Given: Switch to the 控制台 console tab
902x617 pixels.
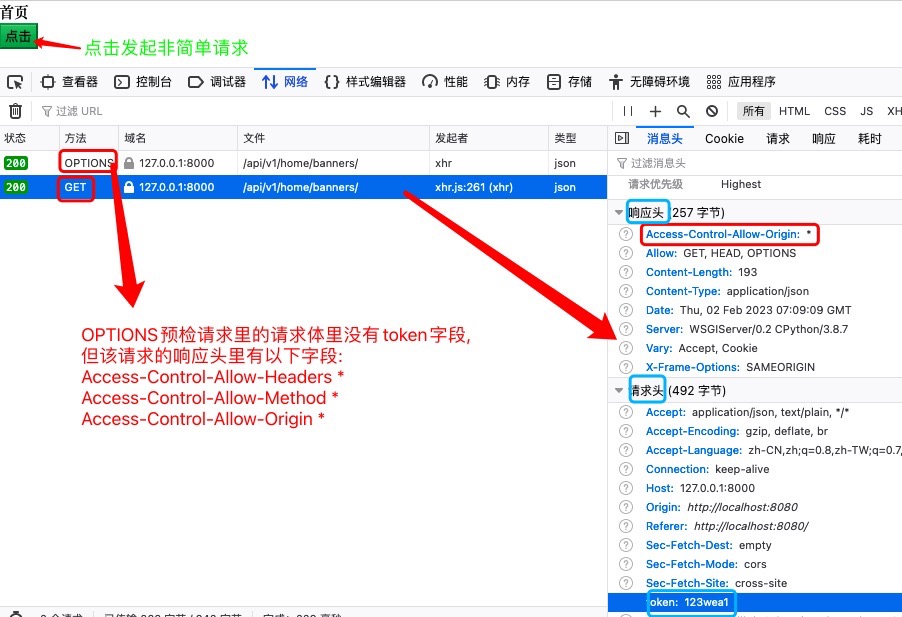Looking at the screenshot, I should [143, 82].
